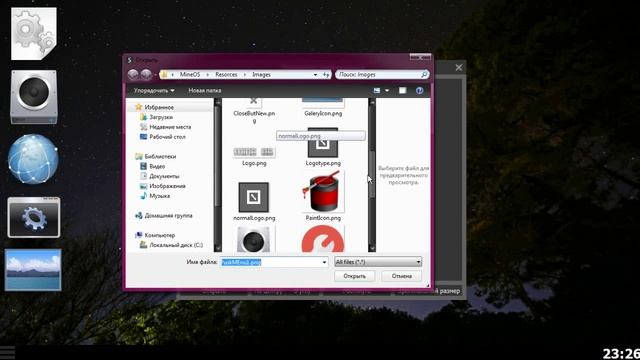Viewport: 640px width, 360px height.
Task: Navigate to MineOS in the breadcrumb
Action: pos(190,75)
